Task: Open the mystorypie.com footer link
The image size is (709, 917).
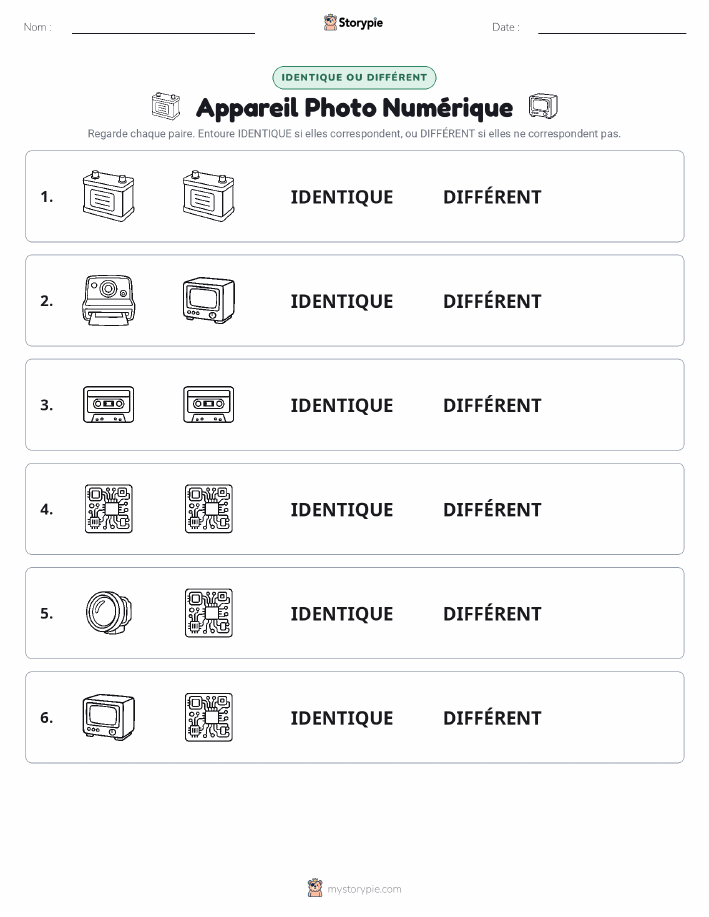Action: click(354, 888)
